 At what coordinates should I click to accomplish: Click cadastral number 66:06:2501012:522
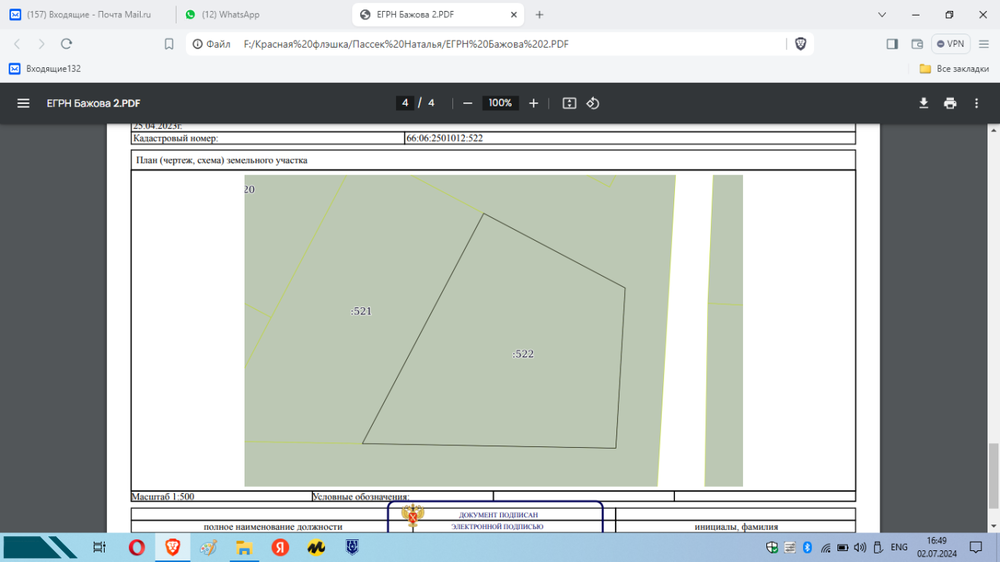click(445, 138)
